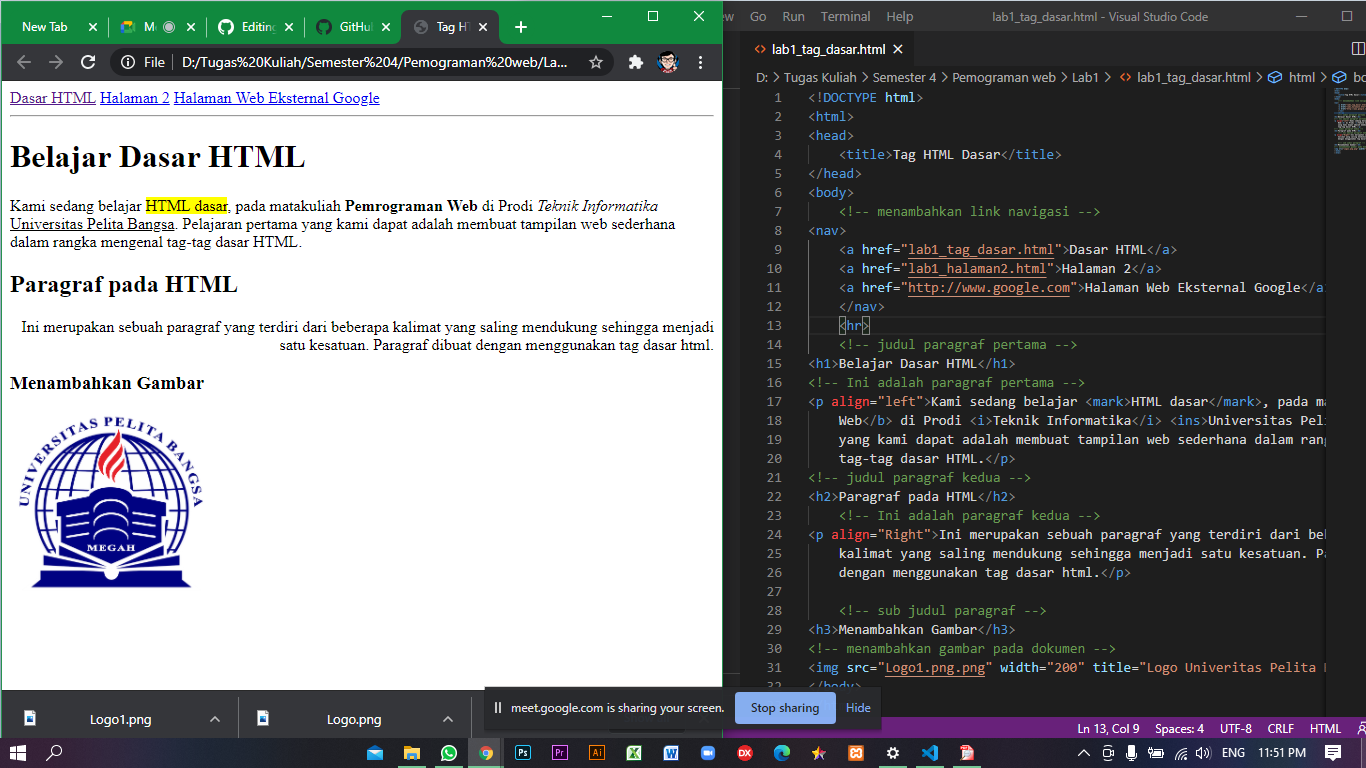
Task: Open a new Chrome tab with plus
Action: tap(520, 27)
